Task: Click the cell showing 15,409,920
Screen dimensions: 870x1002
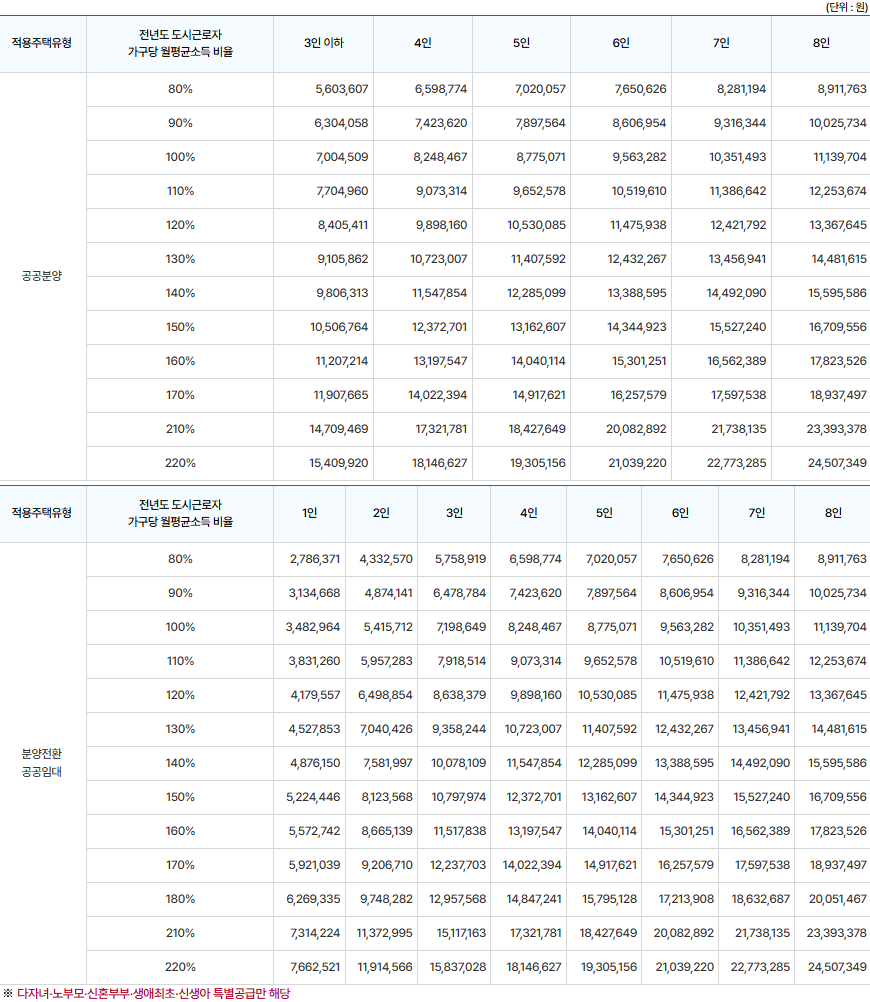Action: pyautogui.click(x=339, y=464)
